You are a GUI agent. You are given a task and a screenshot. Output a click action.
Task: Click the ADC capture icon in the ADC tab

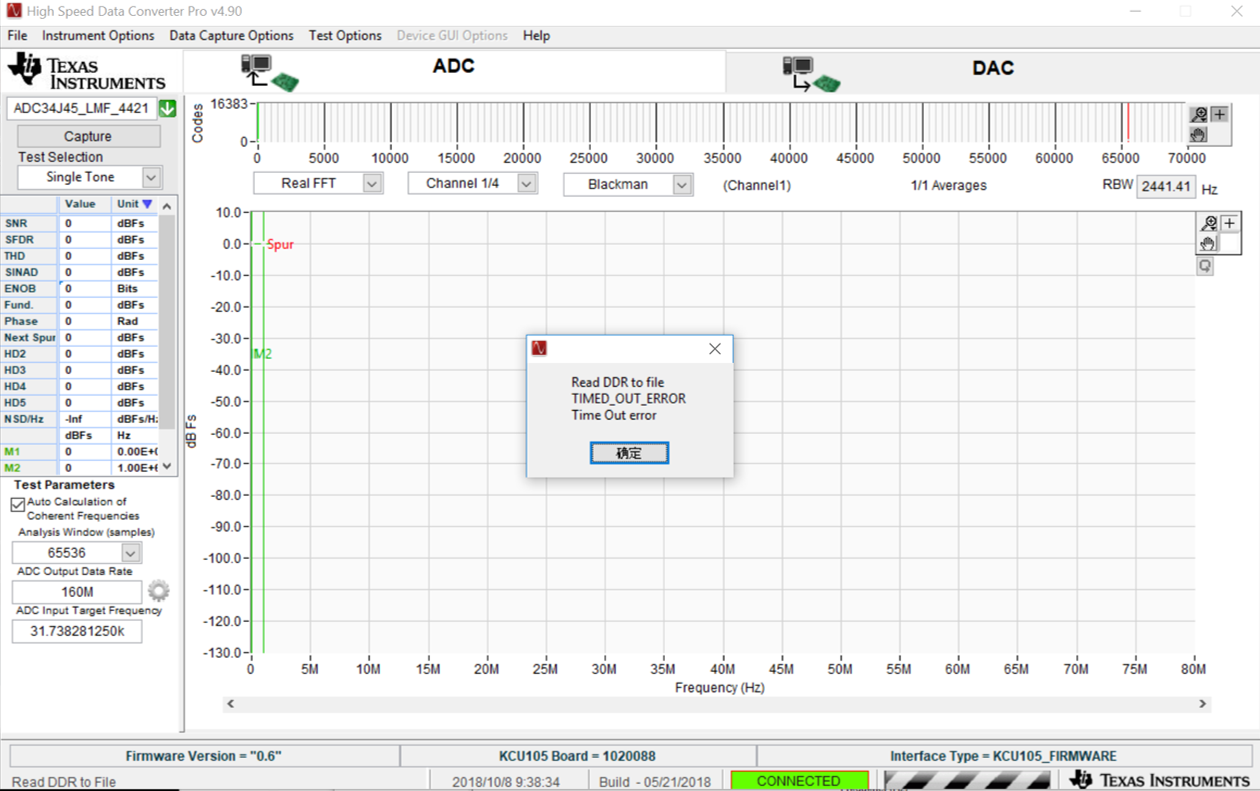coord(269,72)
